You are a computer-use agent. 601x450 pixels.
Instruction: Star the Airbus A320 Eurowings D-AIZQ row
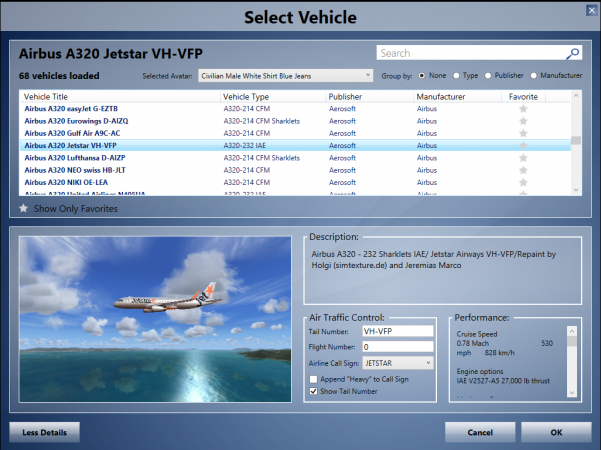pos(522,120)
